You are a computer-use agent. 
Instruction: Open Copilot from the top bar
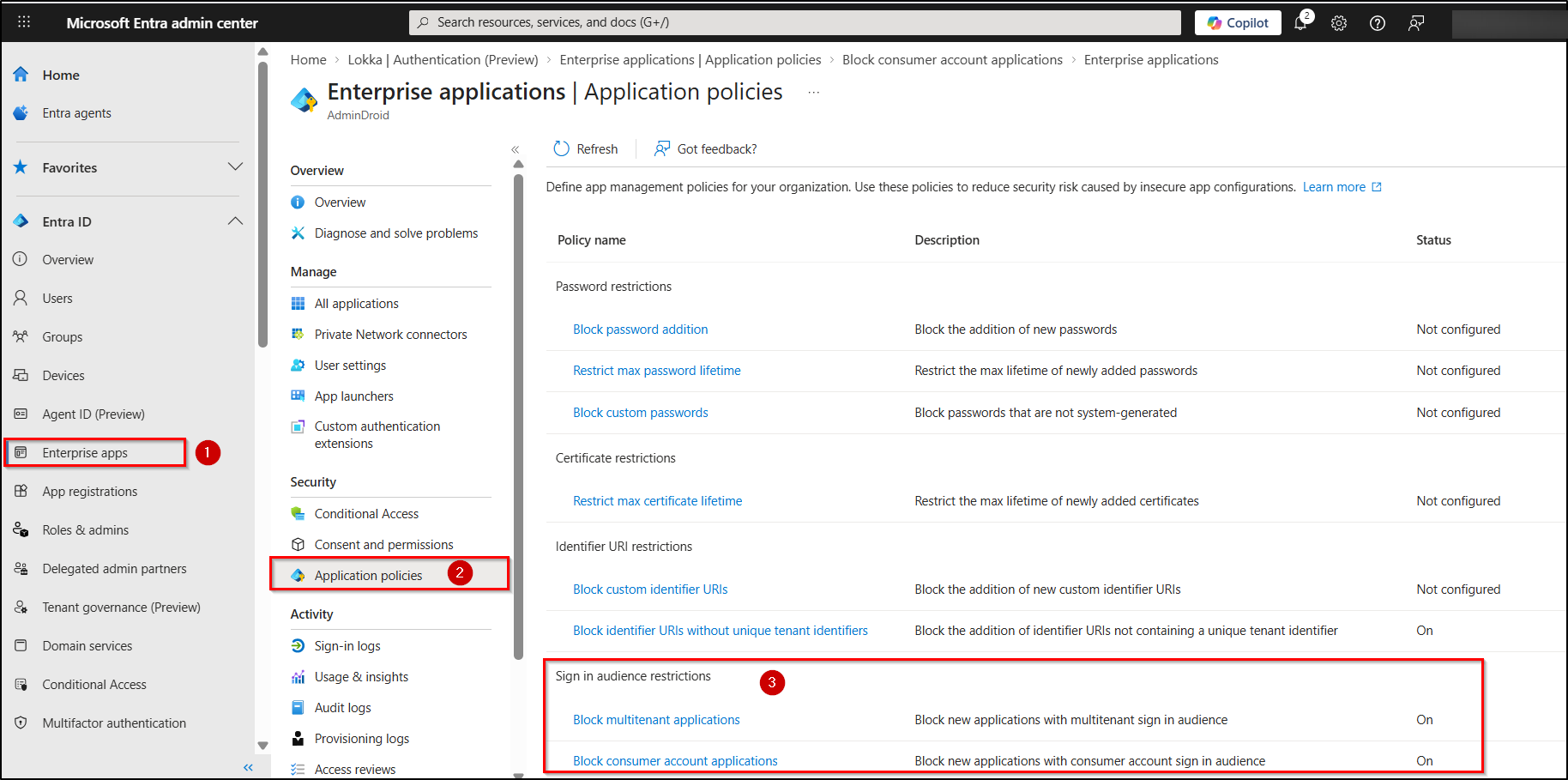(x=1237, y=22)
